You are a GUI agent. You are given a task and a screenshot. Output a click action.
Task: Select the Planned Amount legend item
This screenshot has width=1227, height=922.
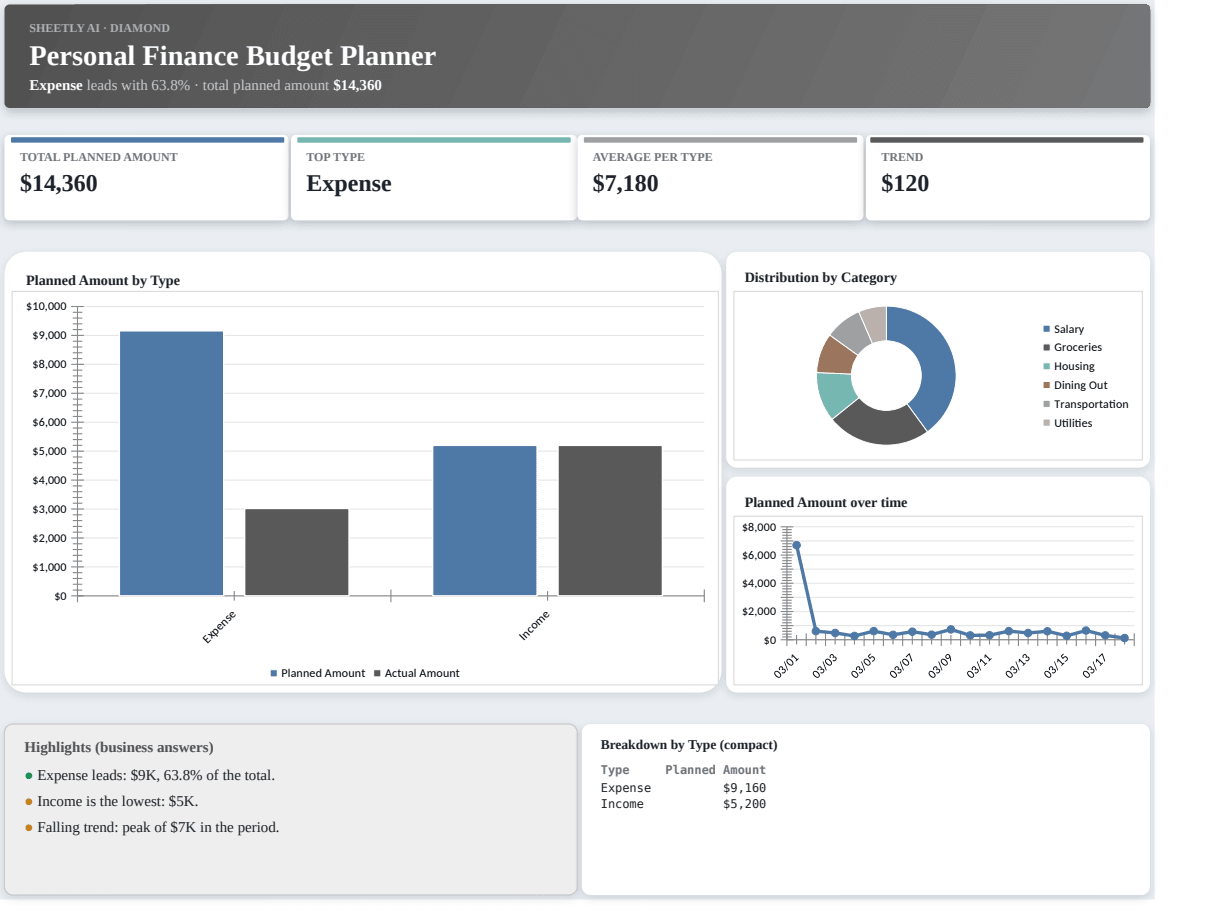tap(318, 673)
